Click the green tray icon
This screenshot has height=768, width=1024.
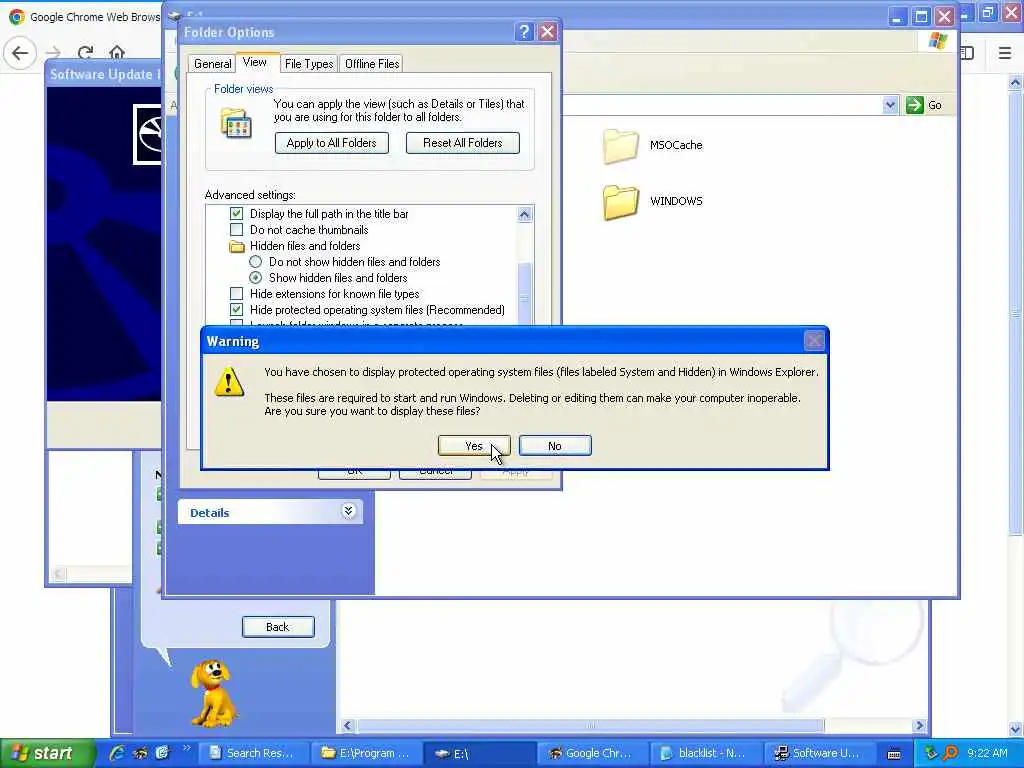[x=931, y=753]
